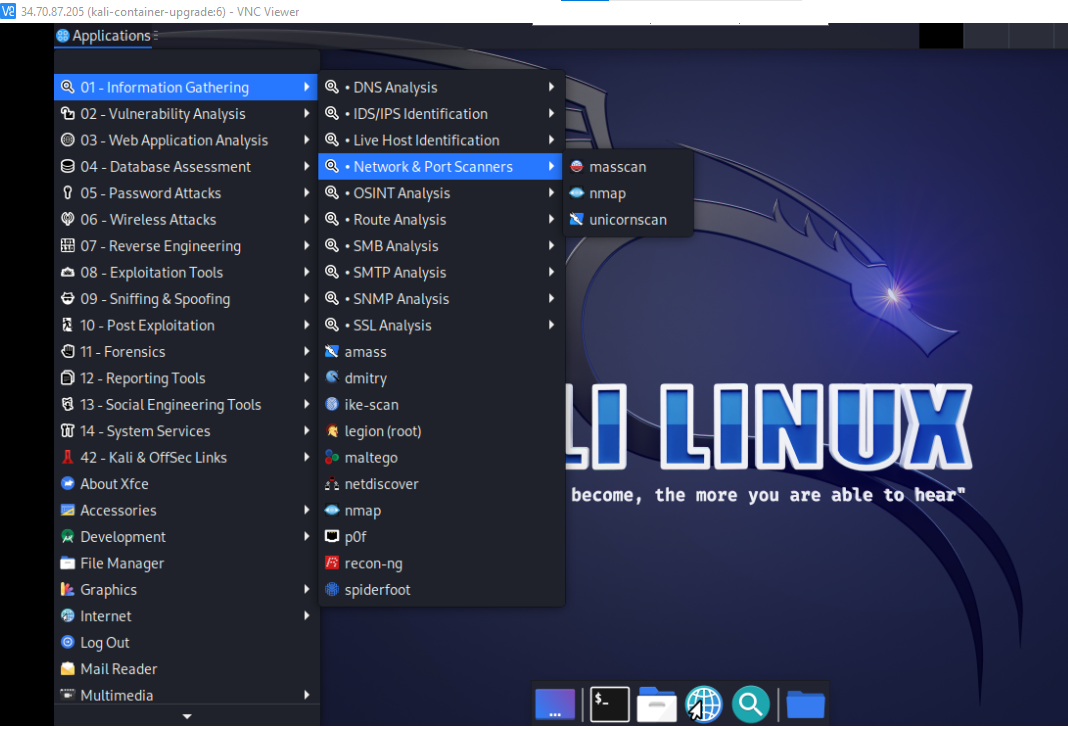This screenshot has width=1068, height=729.
Task: Launch netdiscover tool
Action: [441, 484]
